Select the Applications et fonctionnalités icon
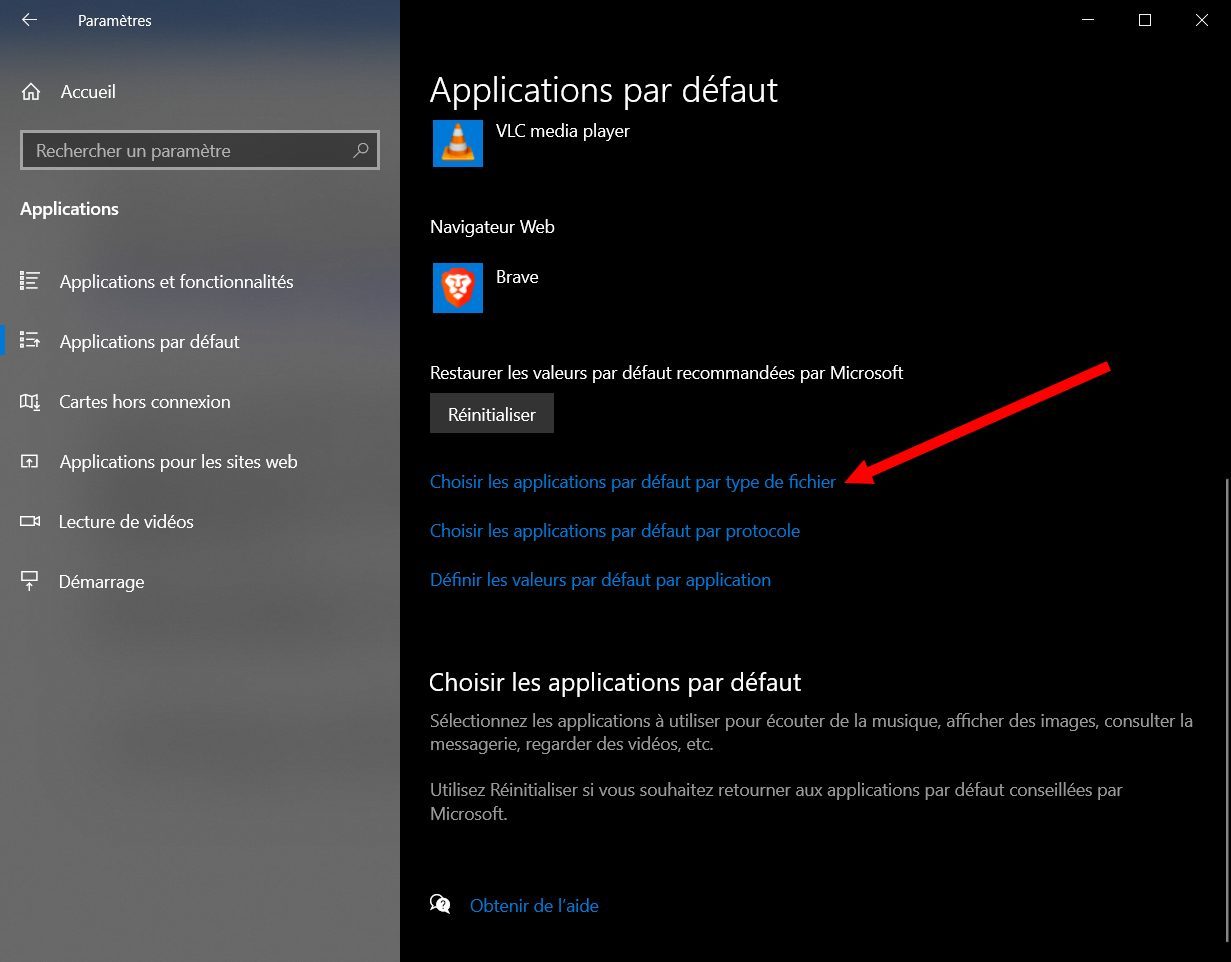The height and width of the screenshot is (962, 1231). tap(30, 281)
